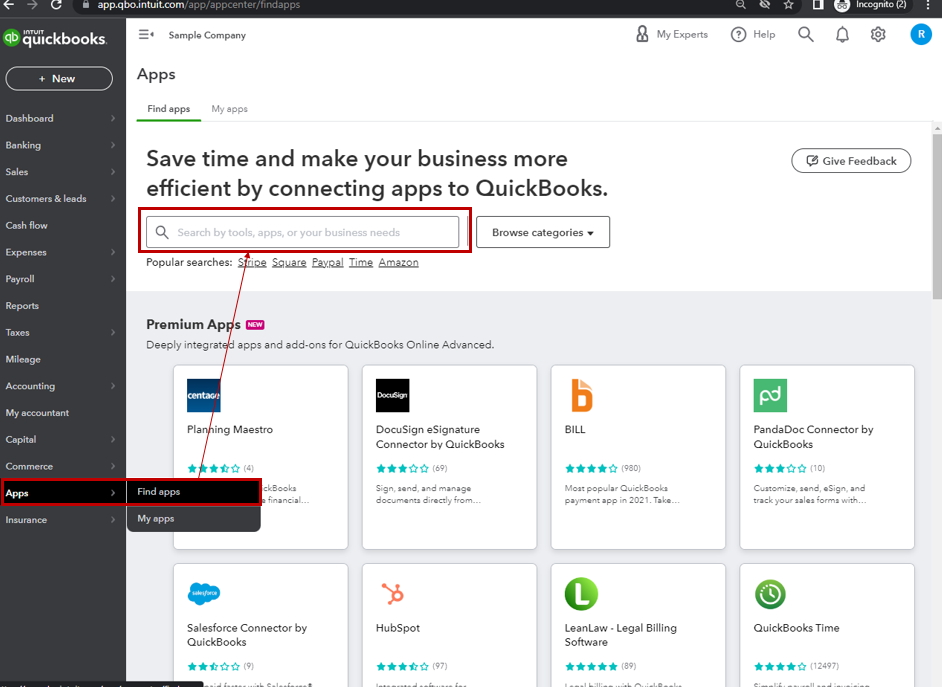
Task: Click the page vertical scrollbar
Action: pyautogui.click(x=937, y=216)
